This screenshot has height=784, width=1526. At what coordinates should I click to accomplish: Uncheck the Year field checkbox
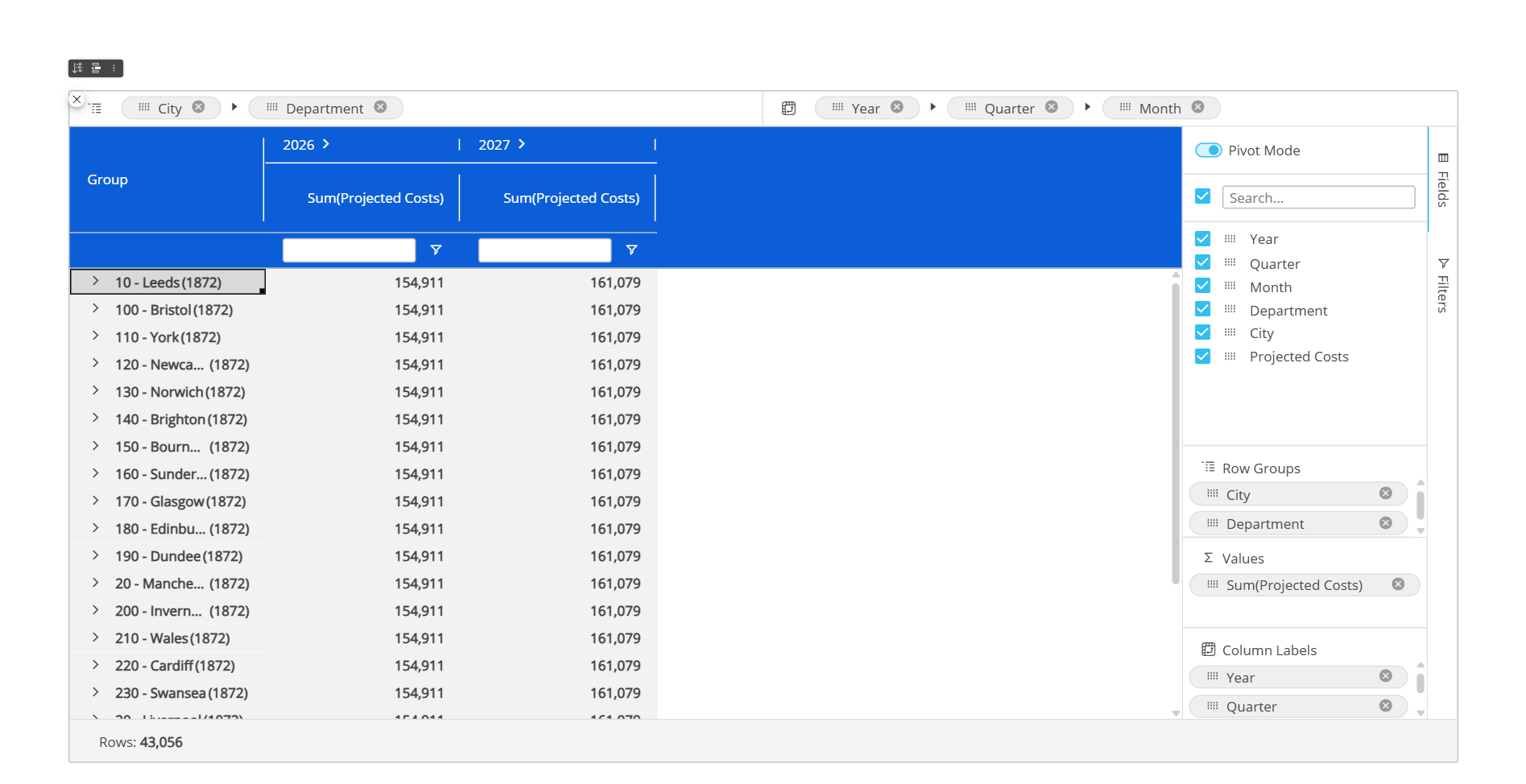[1203, 239]
